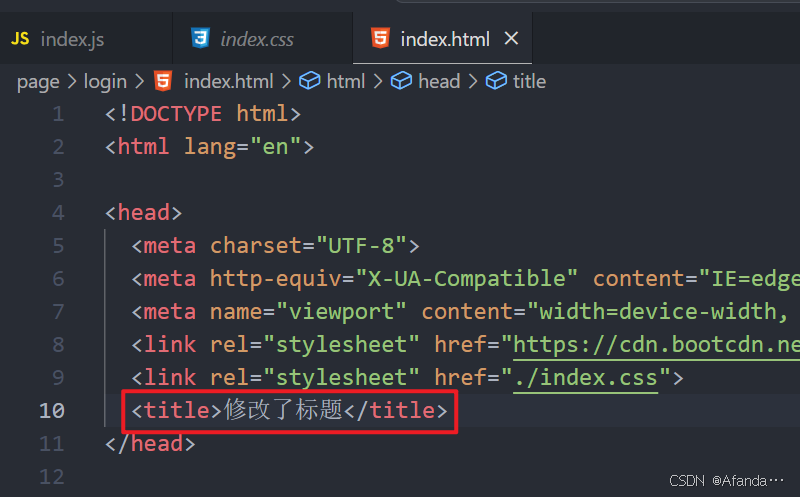Open the html symbol breadcrumb
Viewport: 800px width, 497px height.
[345, 82]
